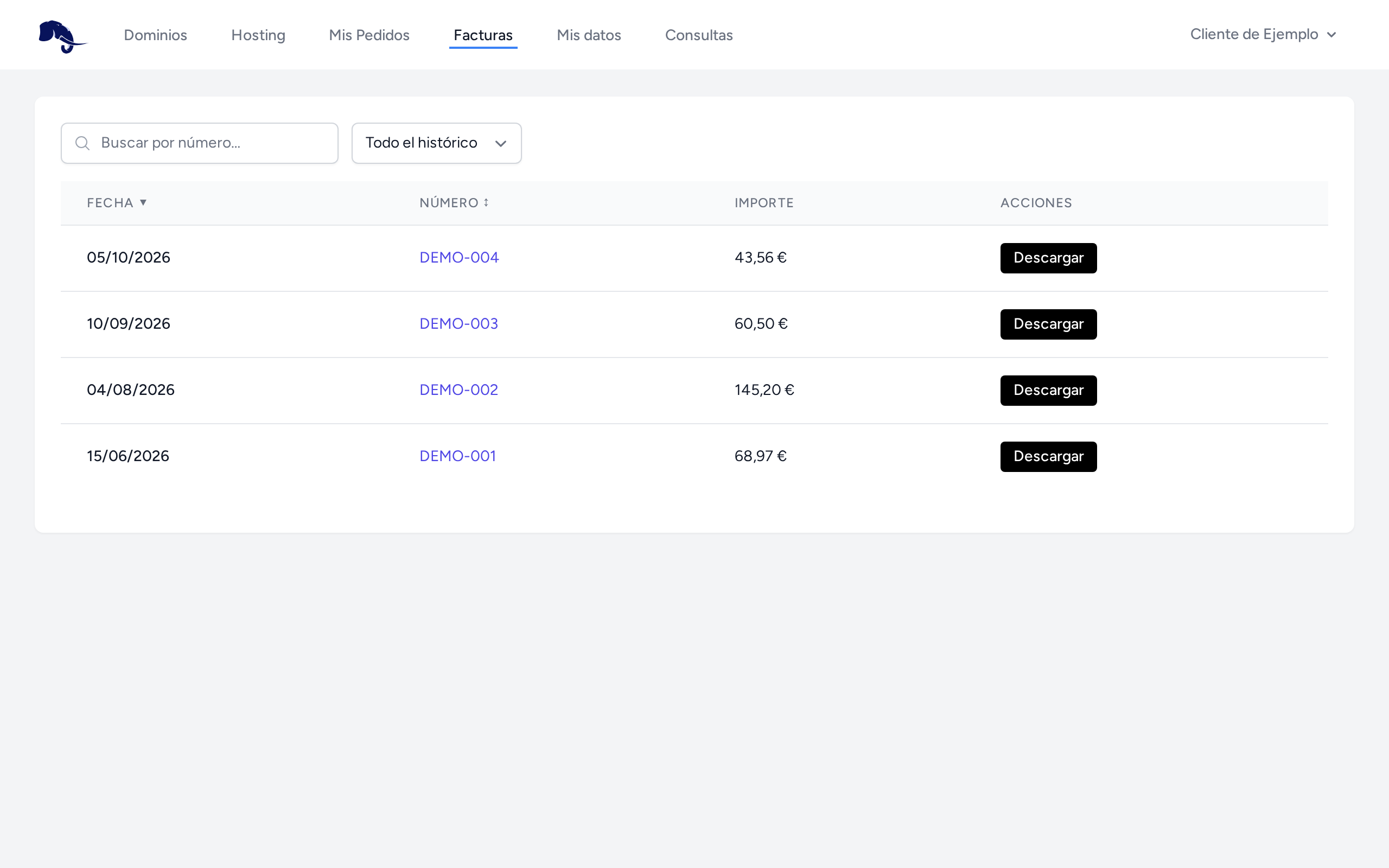This screenshot has width=1389, height=868.
Task: Click the search magnifier icon
Action: click(x=82, y=143)
